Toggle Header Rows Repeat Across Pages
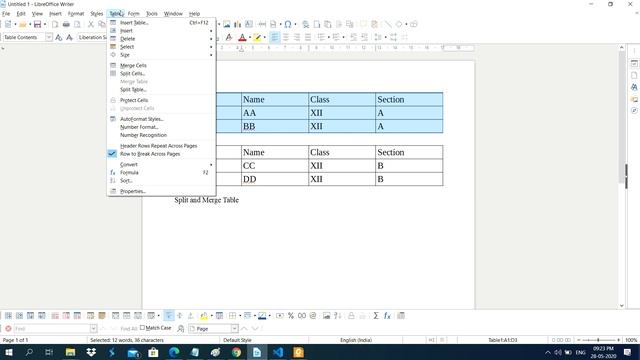The height and width of the screenshot is (360, 640). pyautogui.click(x=161, y=146)
